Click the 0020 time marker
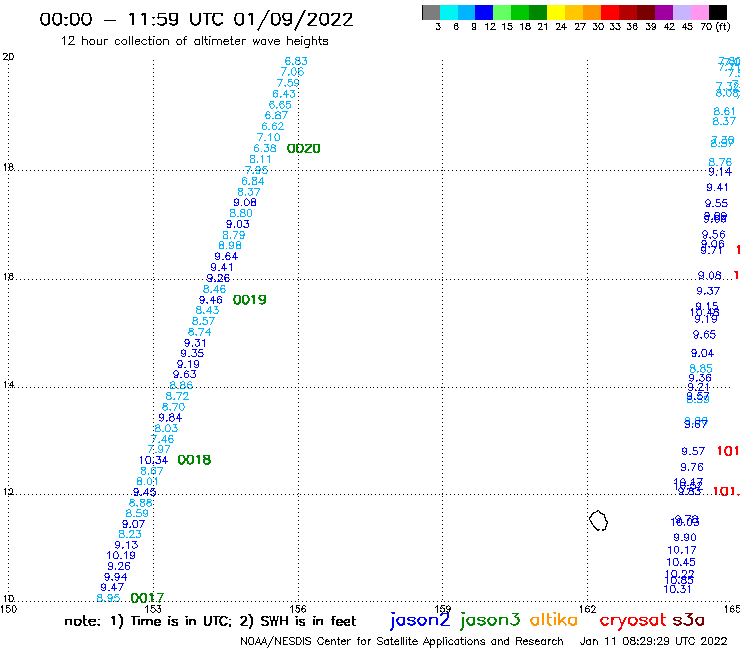 pos(303,149)
